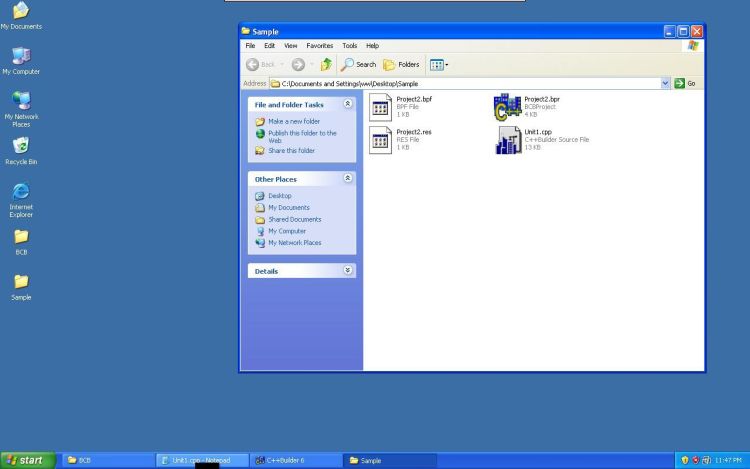750x469 pixels.
Task: Go up one folder level
Action: pos(326,64)
